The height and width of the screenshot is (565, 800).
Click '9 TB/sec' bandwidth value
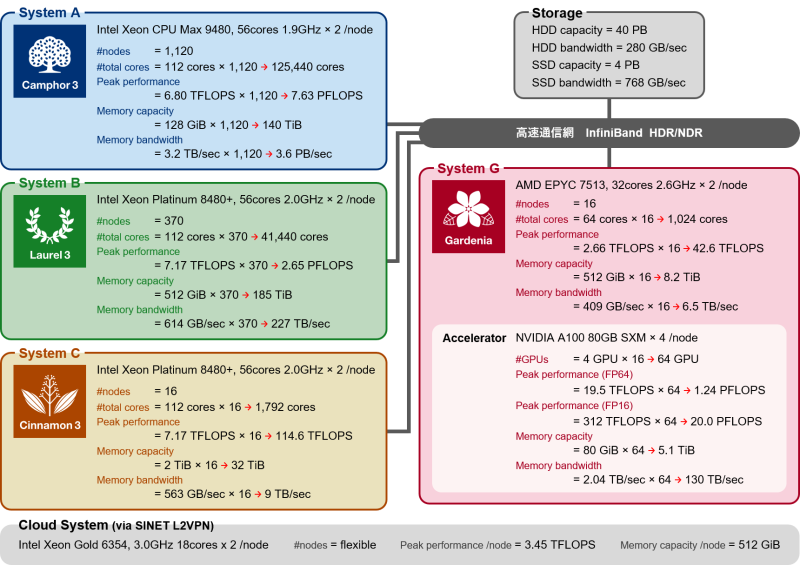[287, 494]
